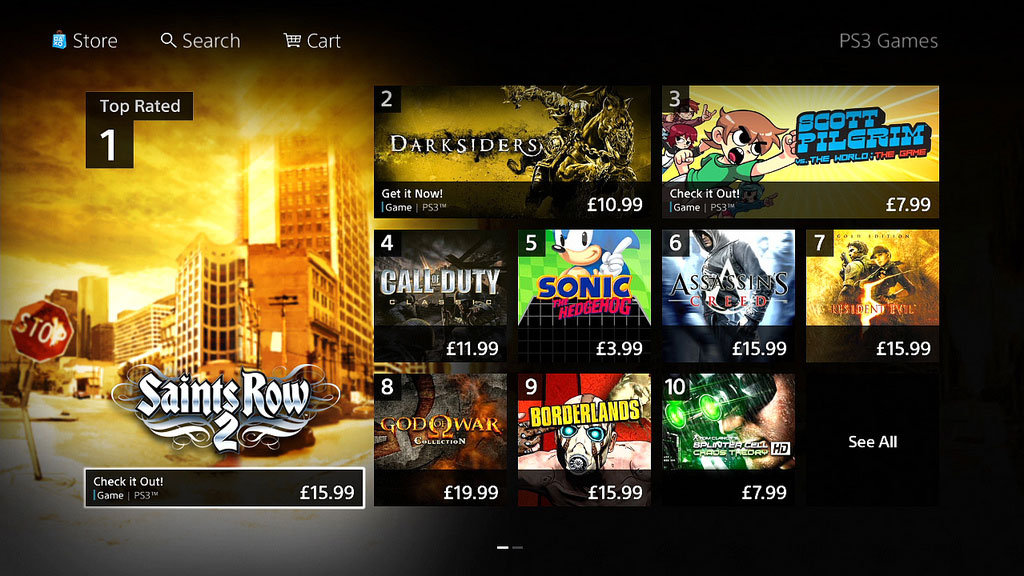Image resolution: width=1024 pixels, height=576 pixels.
Task: Open the Assassin's Creed game tile
Action: [x=728, y=296]
